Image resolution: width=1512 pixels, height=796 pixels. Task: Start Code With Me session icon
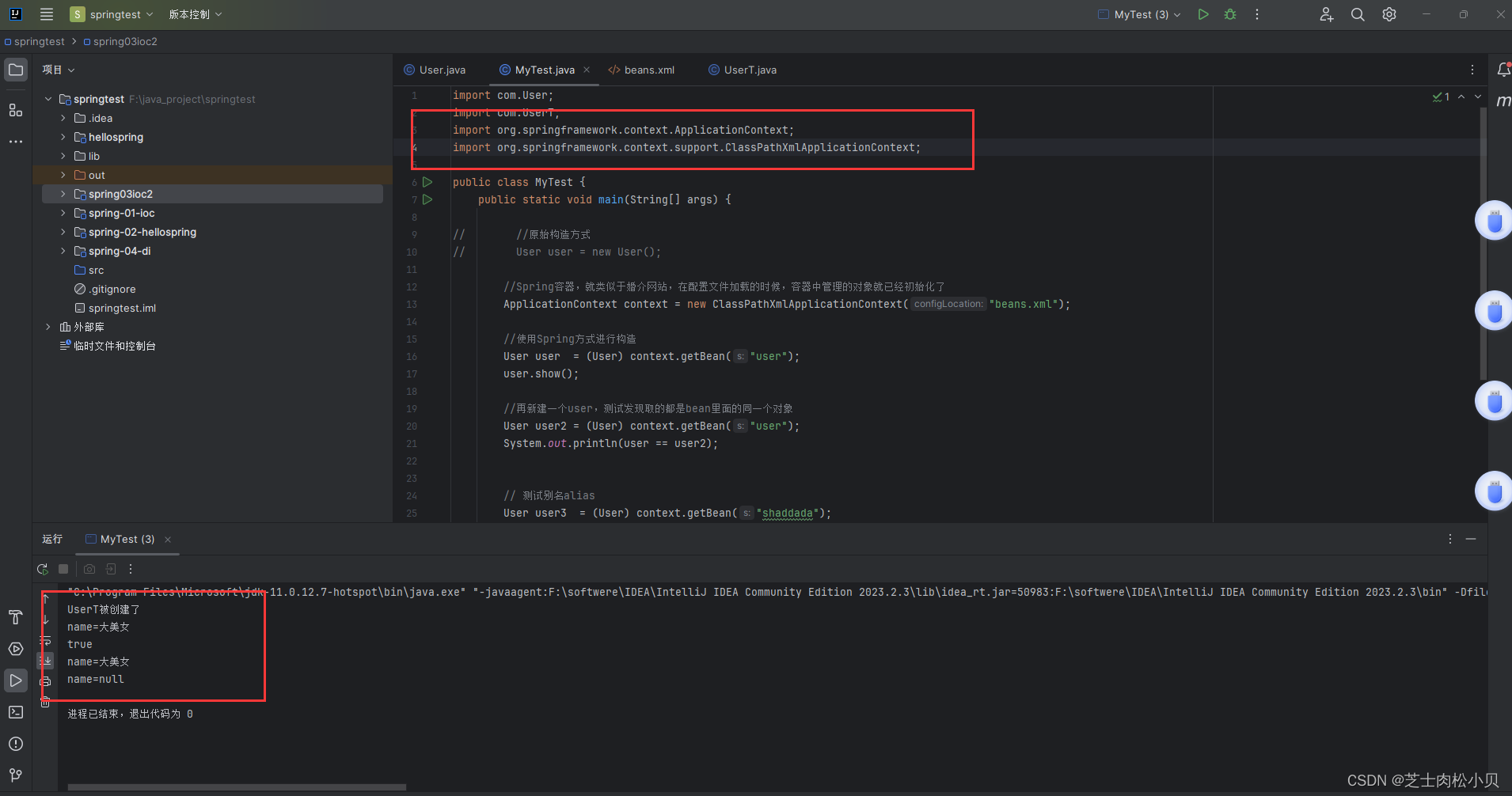point(1326,14)
